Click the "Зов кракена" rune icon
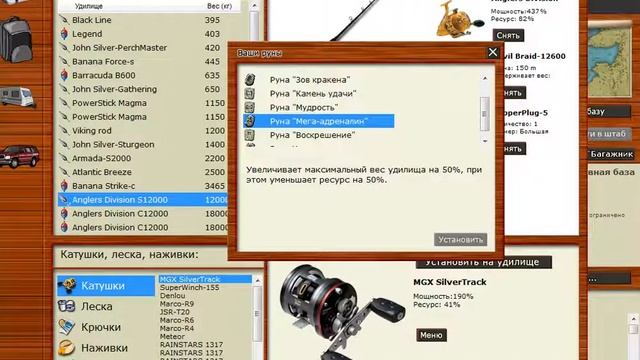Image resolution: width=640 pixels, height=360 pixels. click(x=250, y=80)
